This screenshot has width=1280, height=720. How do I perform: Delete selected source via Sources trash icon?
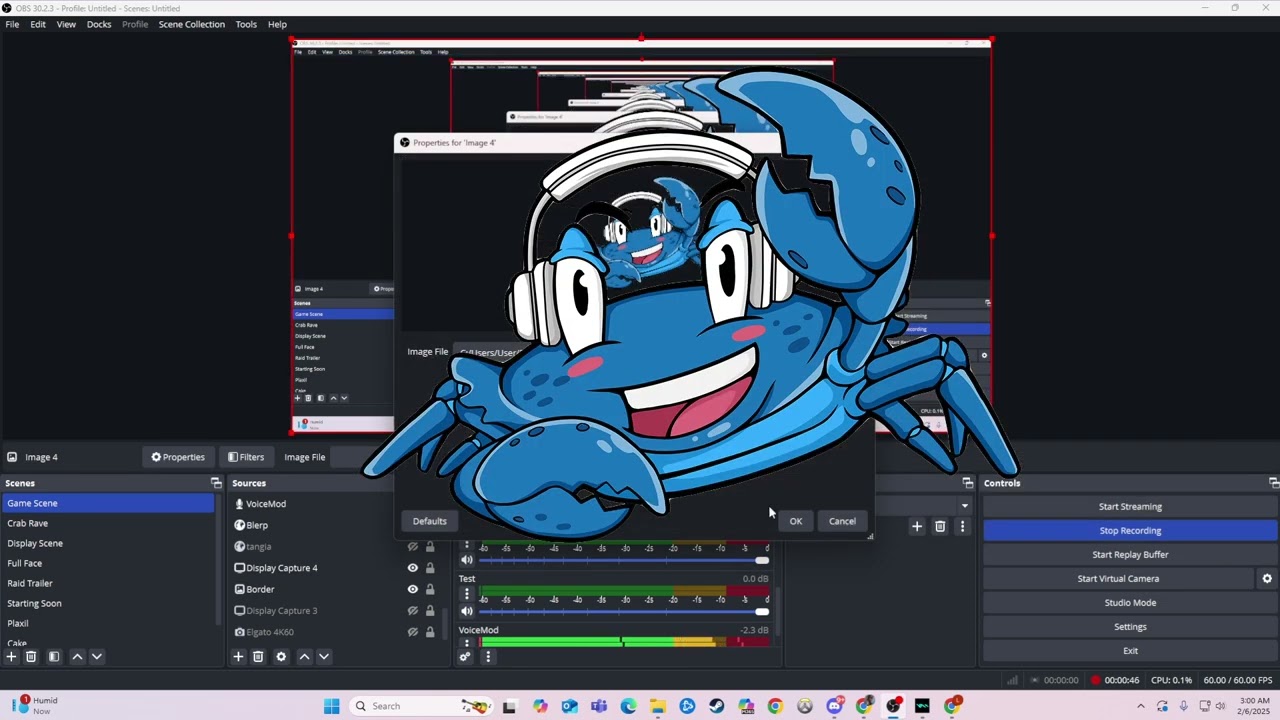258,657
